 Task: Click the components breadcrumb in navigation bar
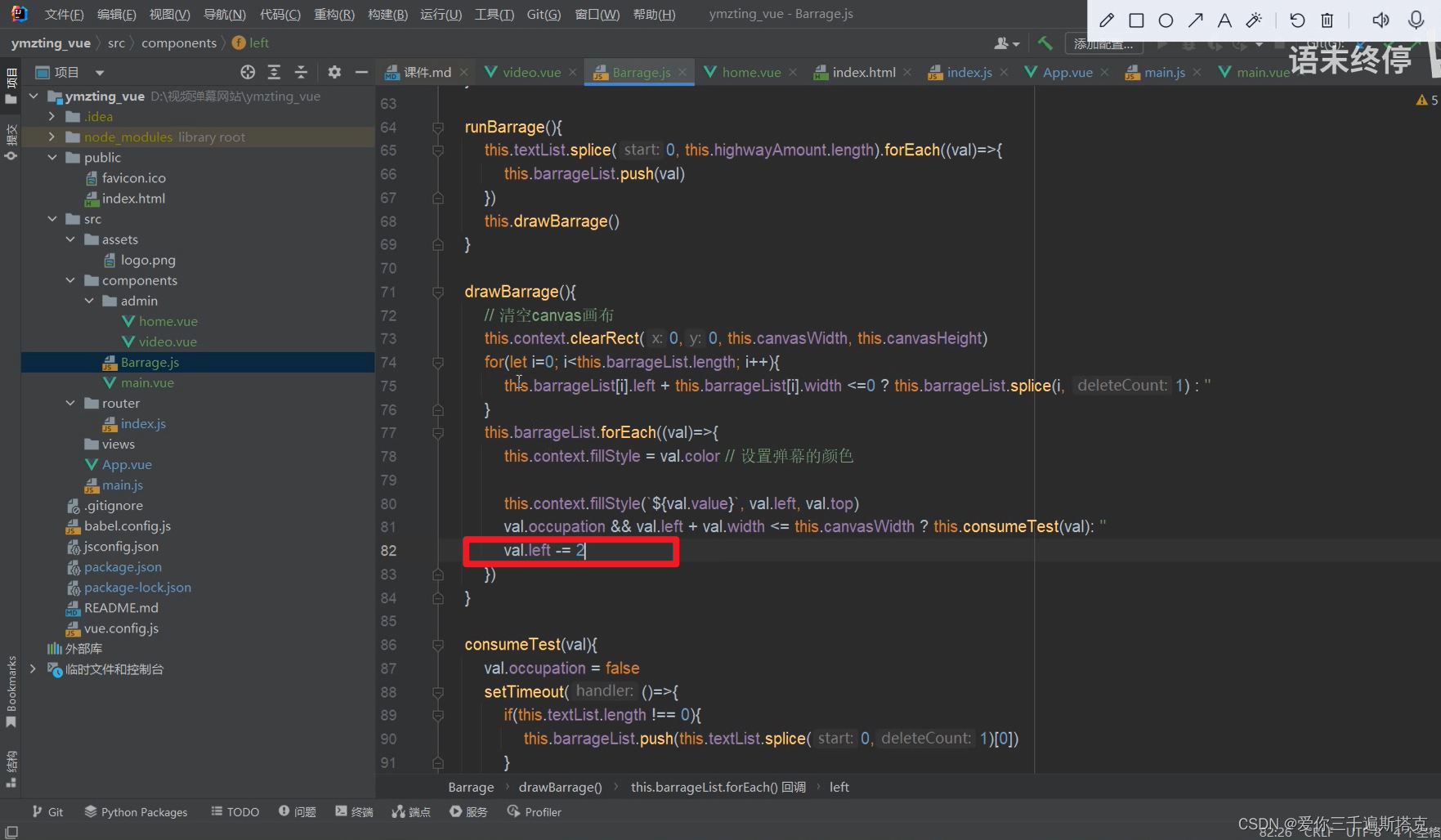[x=179, y=42]
